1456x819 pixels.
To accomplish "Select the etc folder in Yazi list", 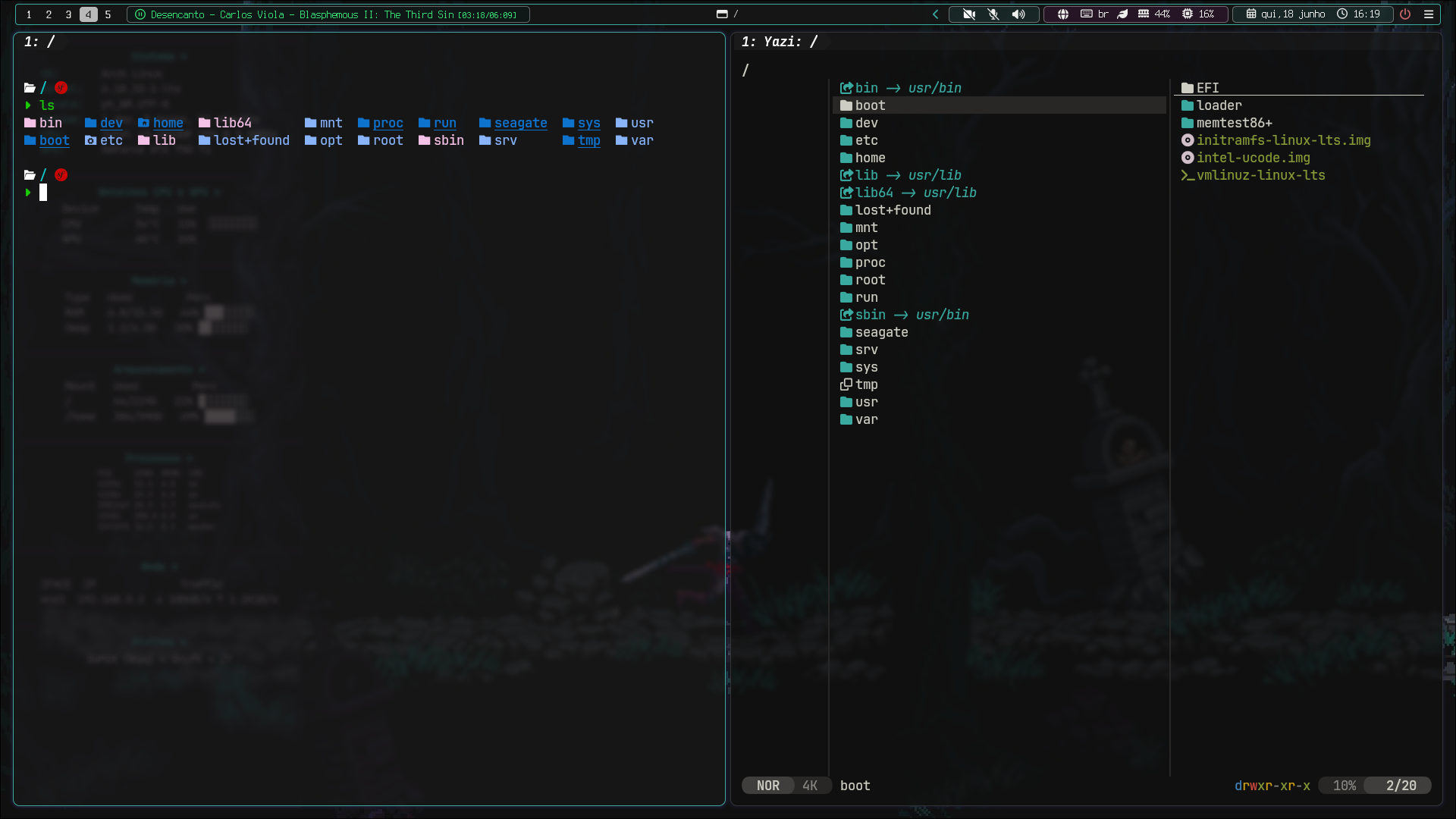I will coord(999,140).
